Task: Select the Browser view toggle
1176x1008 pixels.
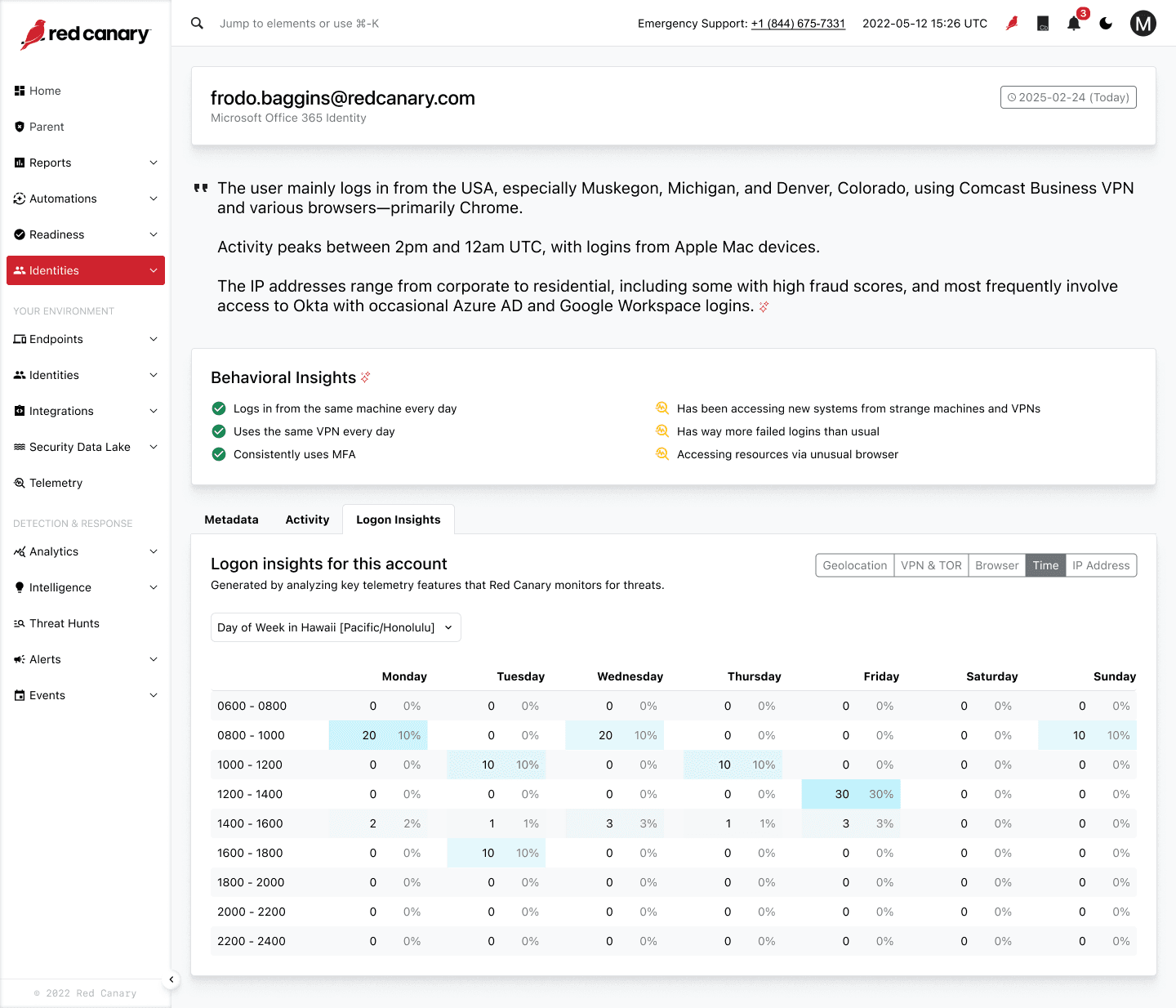Action: tap(996, 565)
